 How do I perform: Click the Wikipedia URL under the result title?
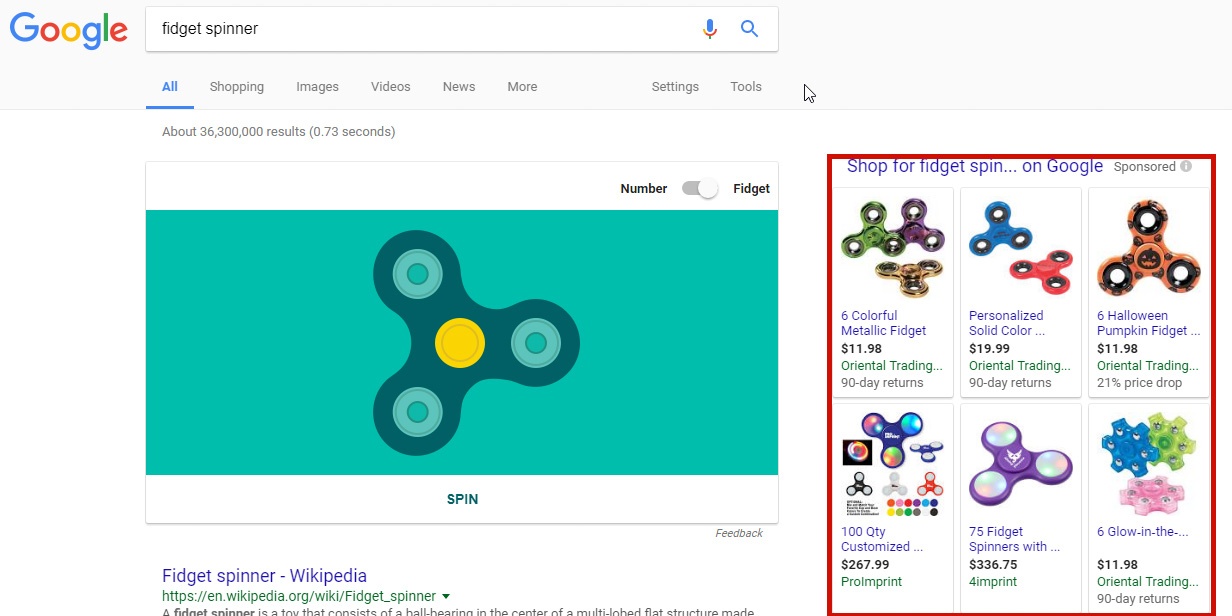tap(299, 596)
